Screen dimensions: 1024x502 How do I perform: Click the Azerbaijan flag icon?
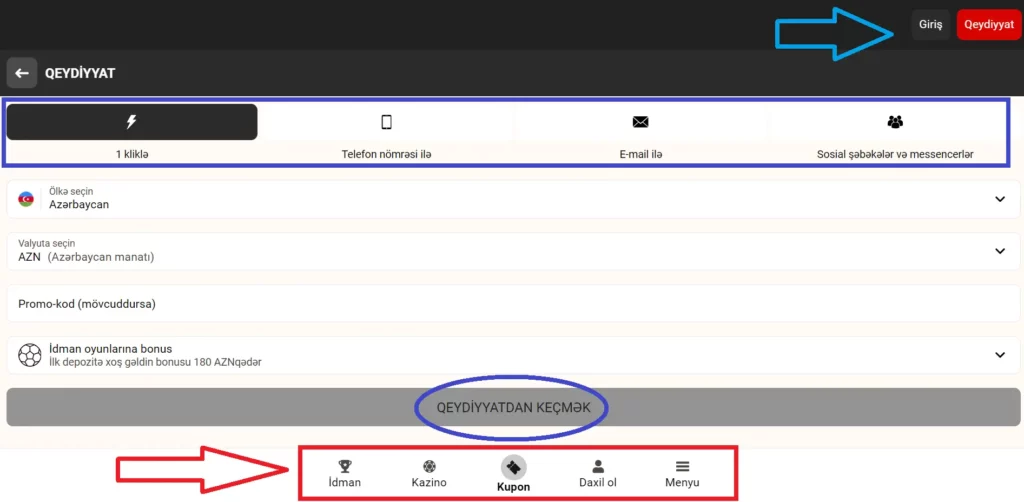click(x=26, y=198)
